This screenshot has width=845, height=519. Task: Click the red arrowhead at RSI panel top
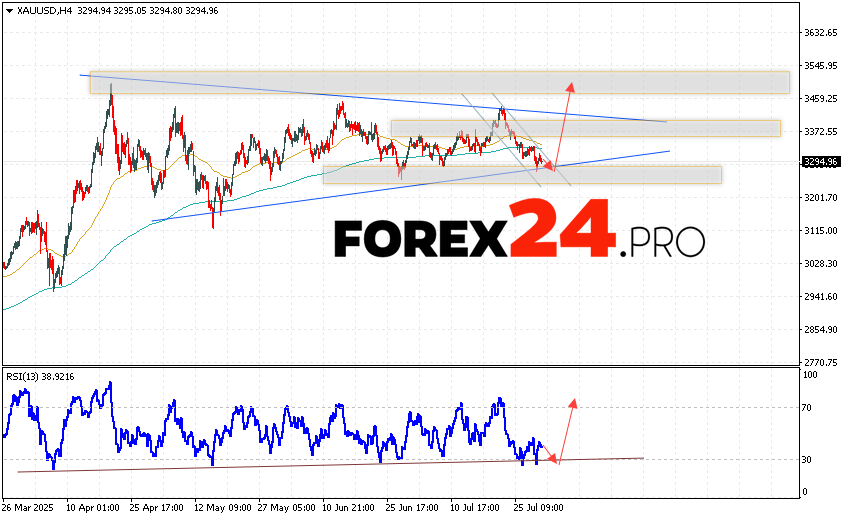tap(574, 403)
